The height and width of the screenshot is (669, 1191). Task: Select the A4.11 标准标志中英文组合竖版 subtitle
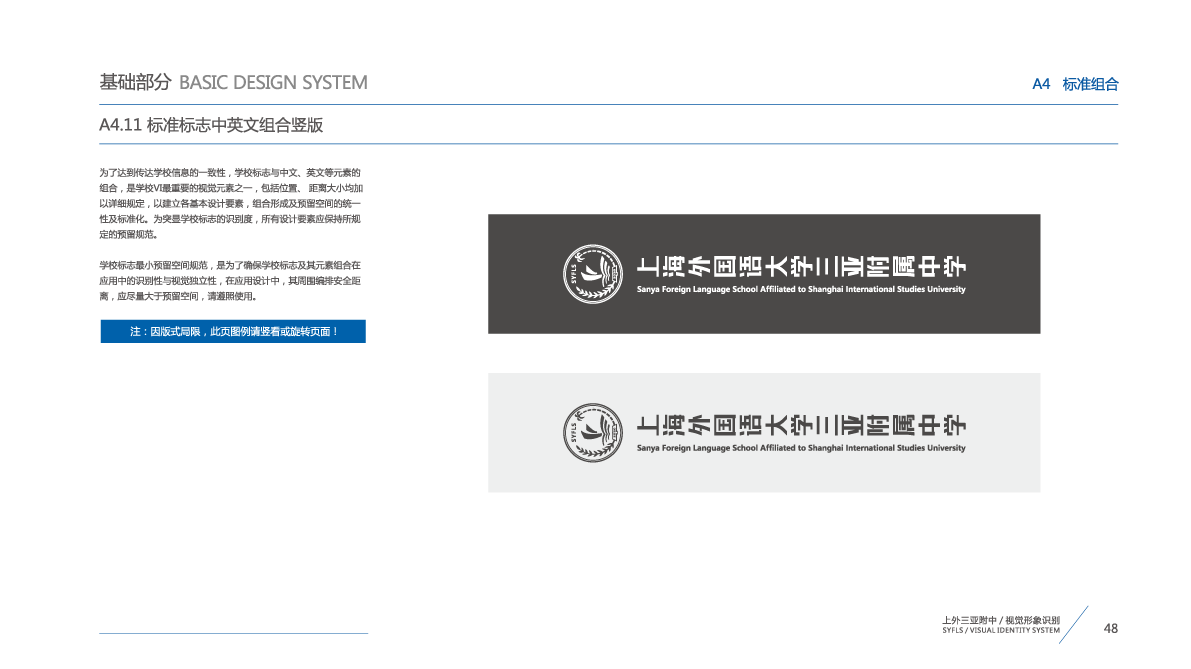pos(211,125)
